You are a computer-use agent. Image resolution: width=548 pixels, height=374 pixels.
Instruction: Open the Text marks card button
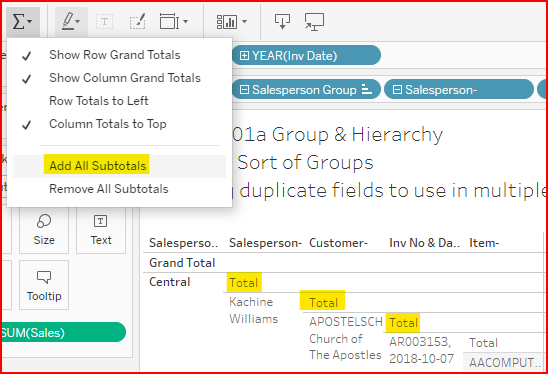click(x=101, y=230)
